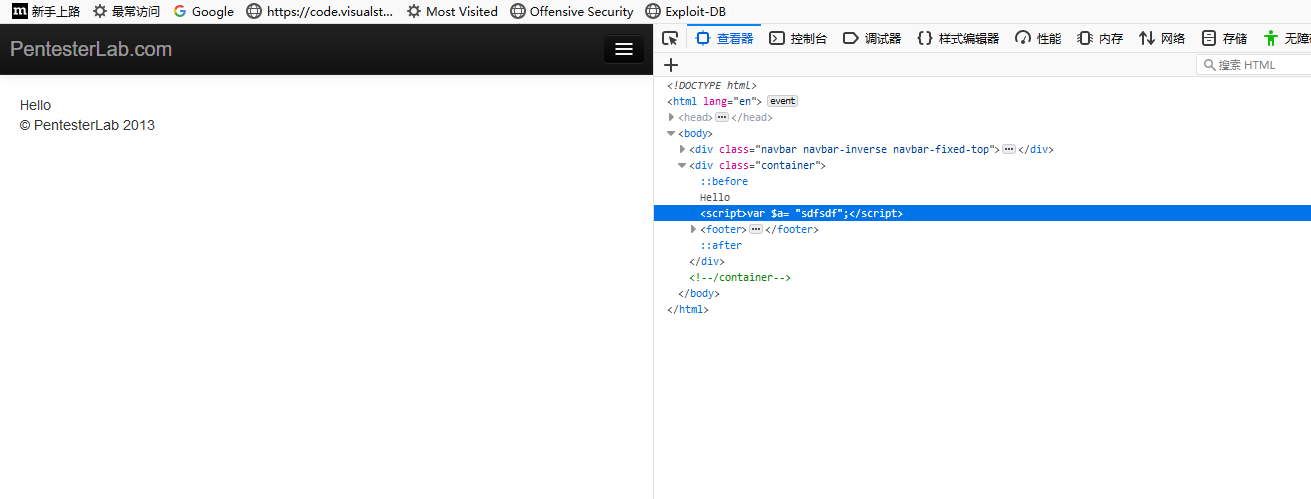Image resolution: width=1311 pixels, height=499 pixels.
Task: Expand the footer element node
Action: click(x=694, y=229)
